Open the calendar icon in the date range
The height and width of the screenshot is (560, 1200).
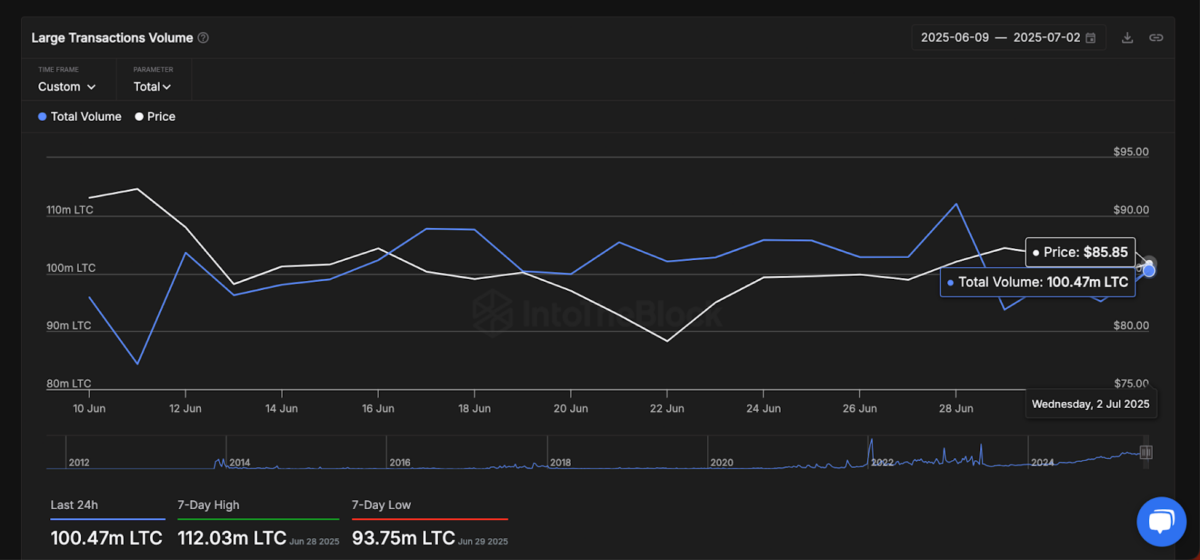pyautogui.click(x=1090, y=38)
